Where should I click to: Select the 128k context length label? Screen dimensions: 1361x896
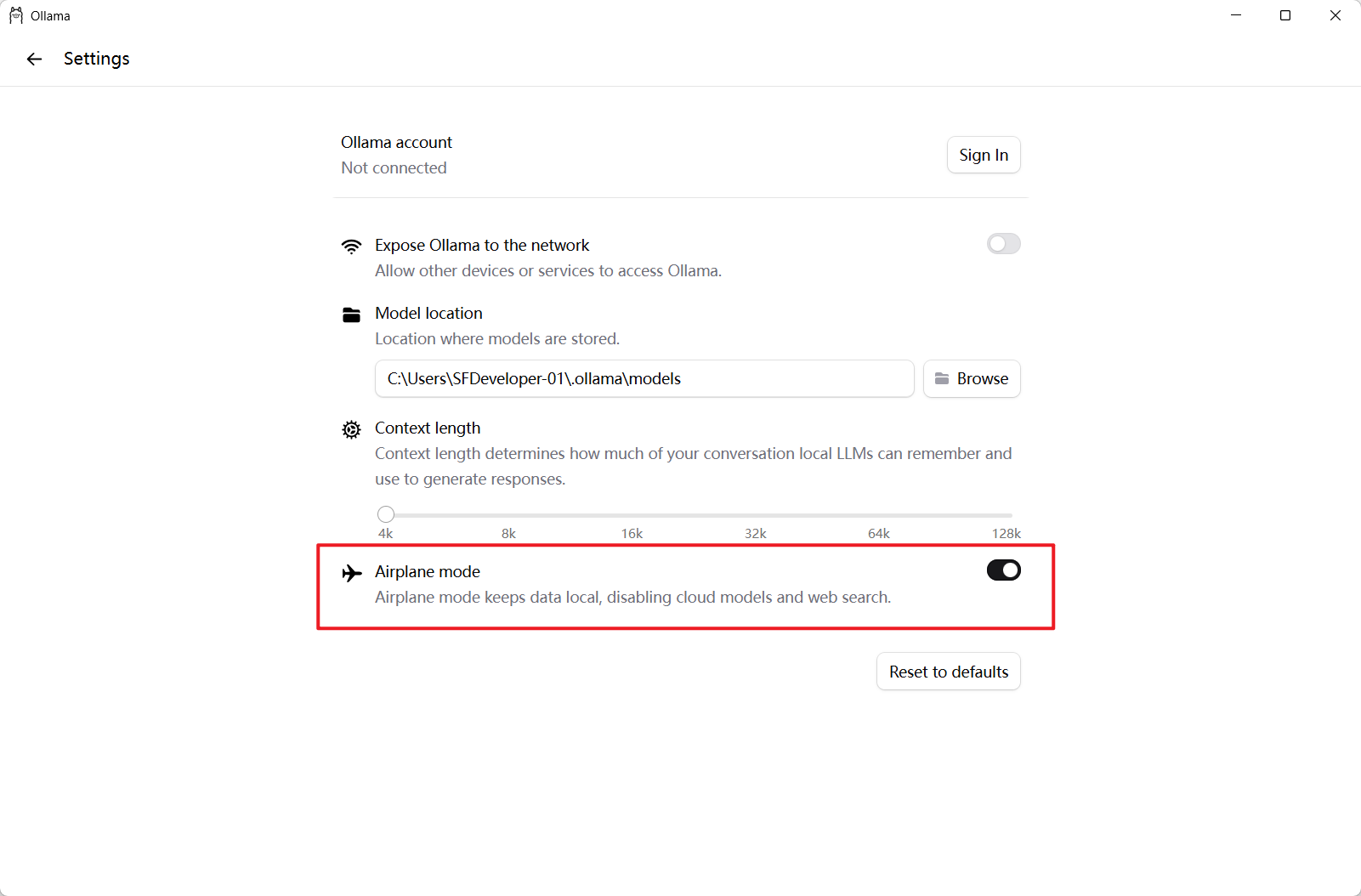[x=1006, y=533]
